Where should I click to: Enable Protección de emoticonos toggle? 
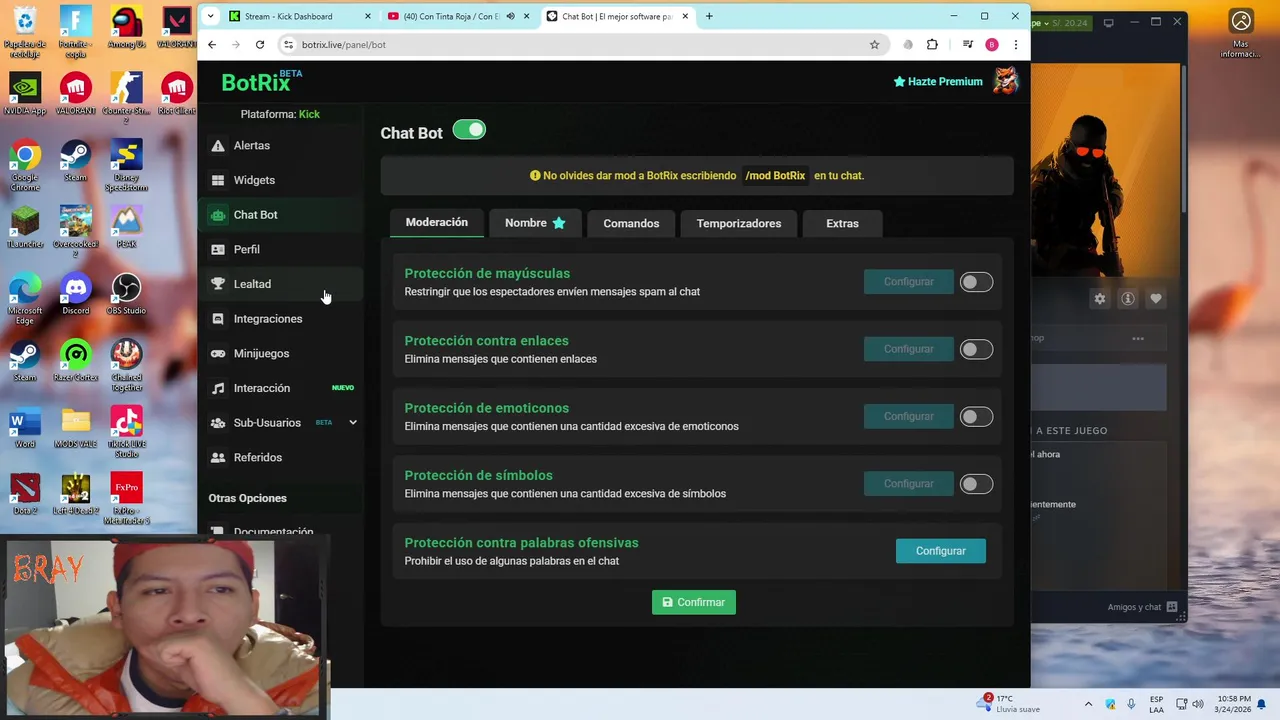pos(976,417)
